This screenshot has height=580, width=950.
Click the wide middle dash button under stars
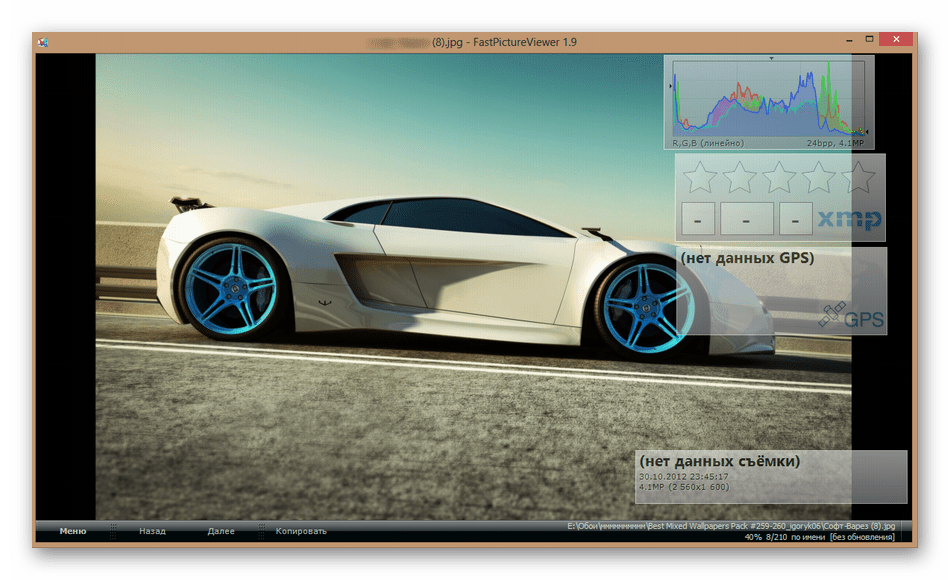coord(746,219)
